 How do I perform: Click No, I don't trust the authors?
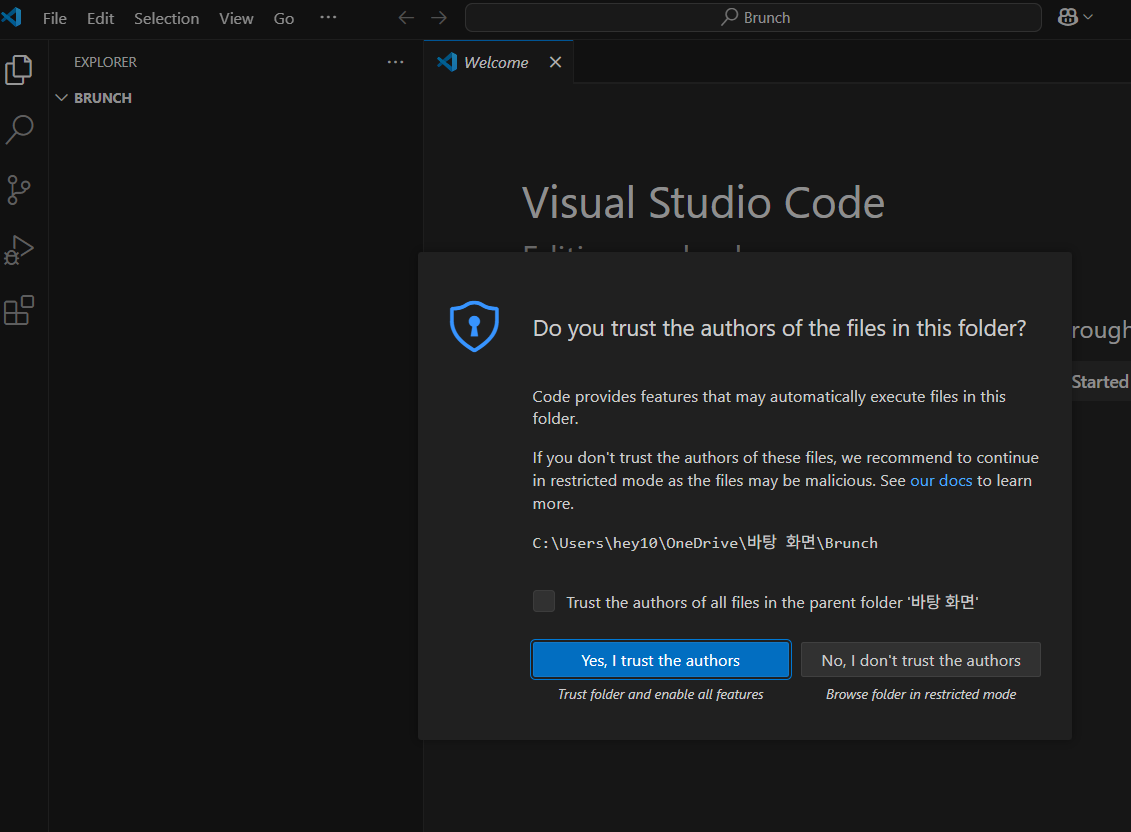(920, 660)
